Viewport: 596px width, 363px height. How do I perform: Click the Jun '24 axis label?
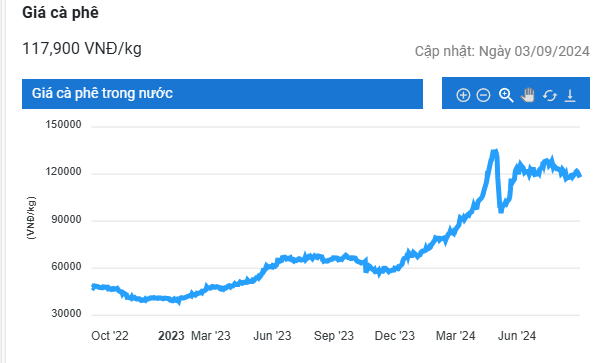pos(517,336)
